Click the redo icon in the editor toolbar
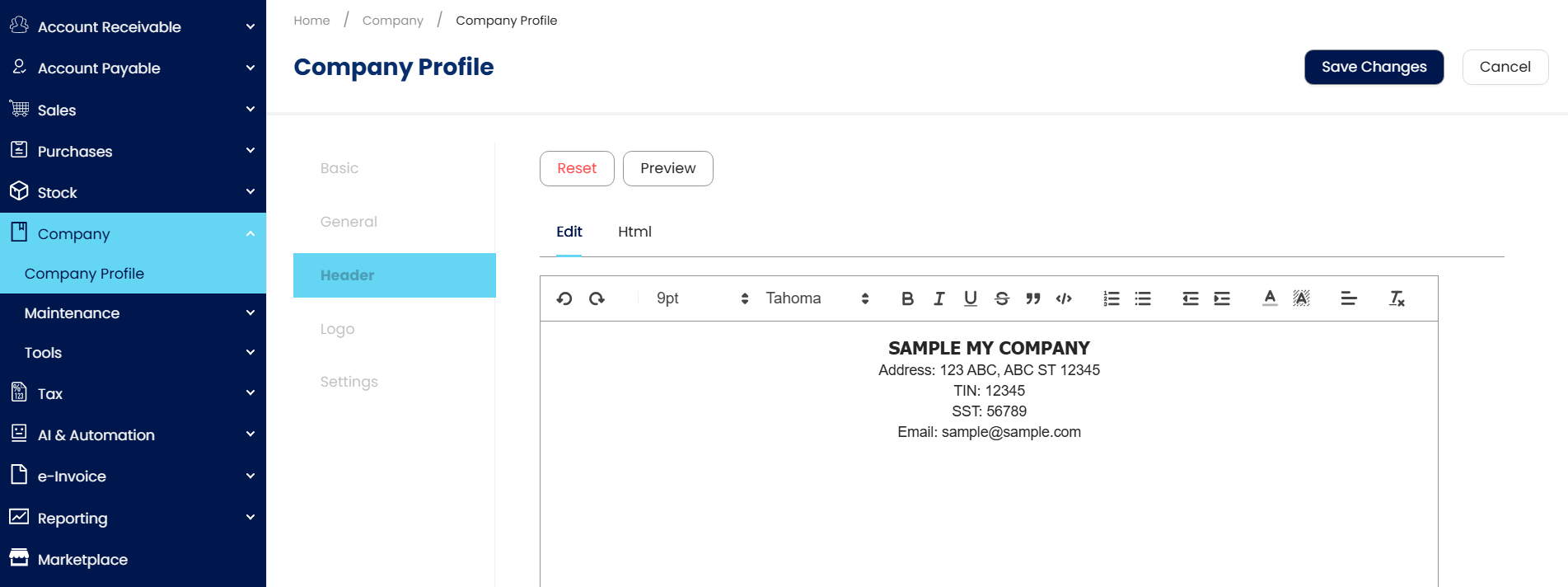The height and width of the screenshot is (587, 1568). (597, 298)
